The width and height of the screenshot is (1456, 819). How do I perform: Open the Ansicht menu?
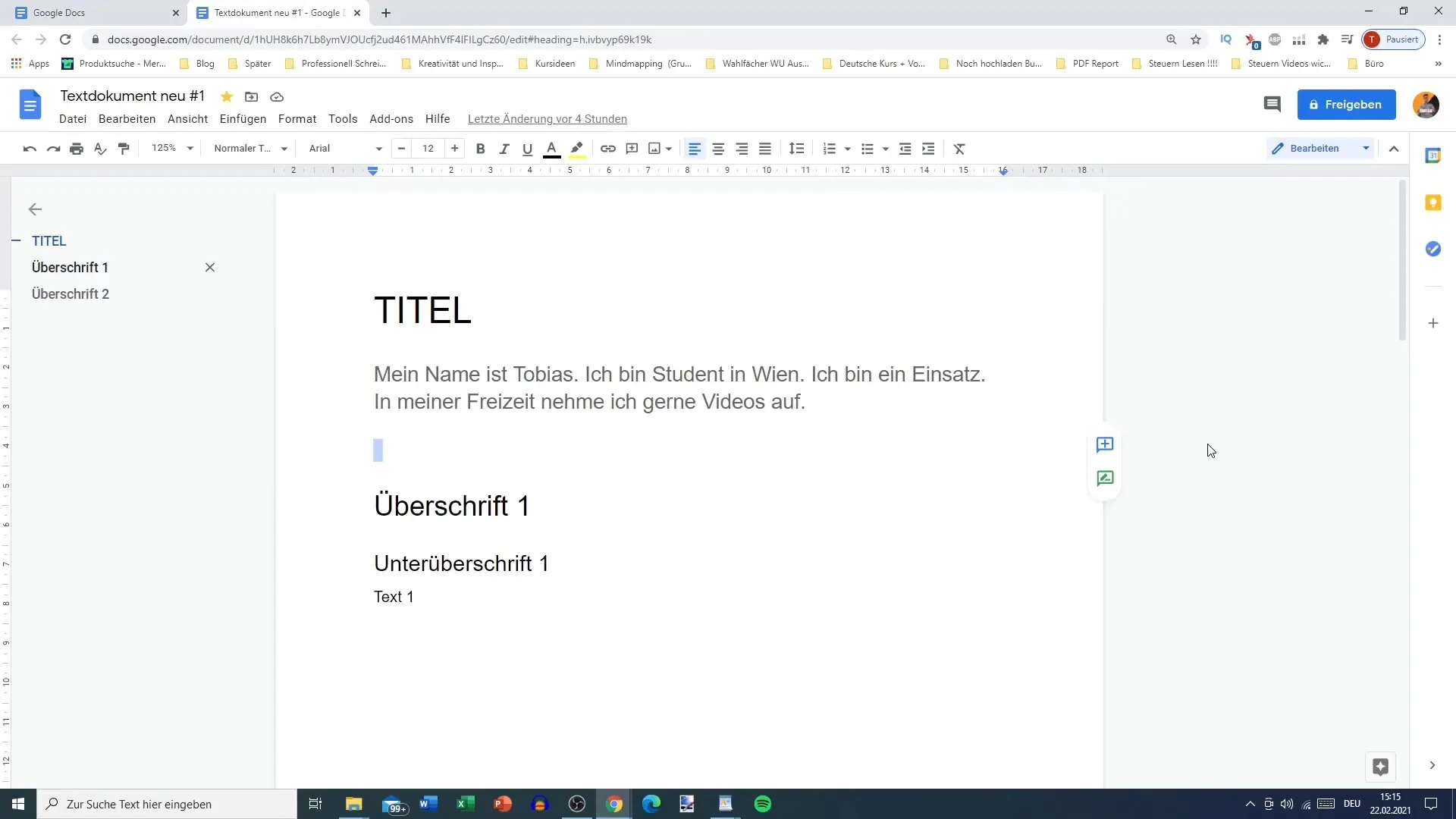tap(188, 119)
